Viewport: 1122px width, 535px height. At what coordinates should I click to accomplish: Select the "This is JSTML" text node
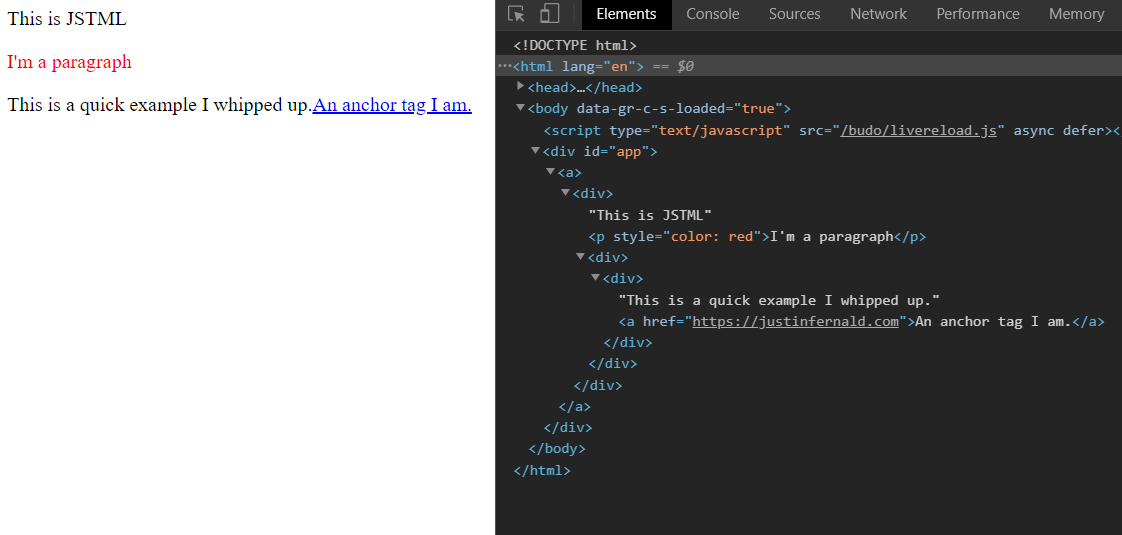pos(650,215)
